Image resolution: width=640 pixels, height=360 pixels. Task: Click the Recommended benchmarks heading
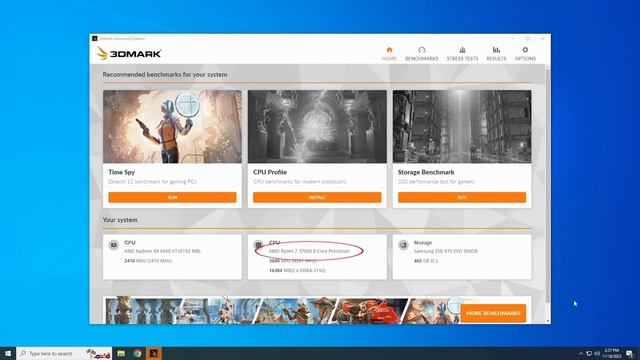pyautogui.click(x=165, y=75)
